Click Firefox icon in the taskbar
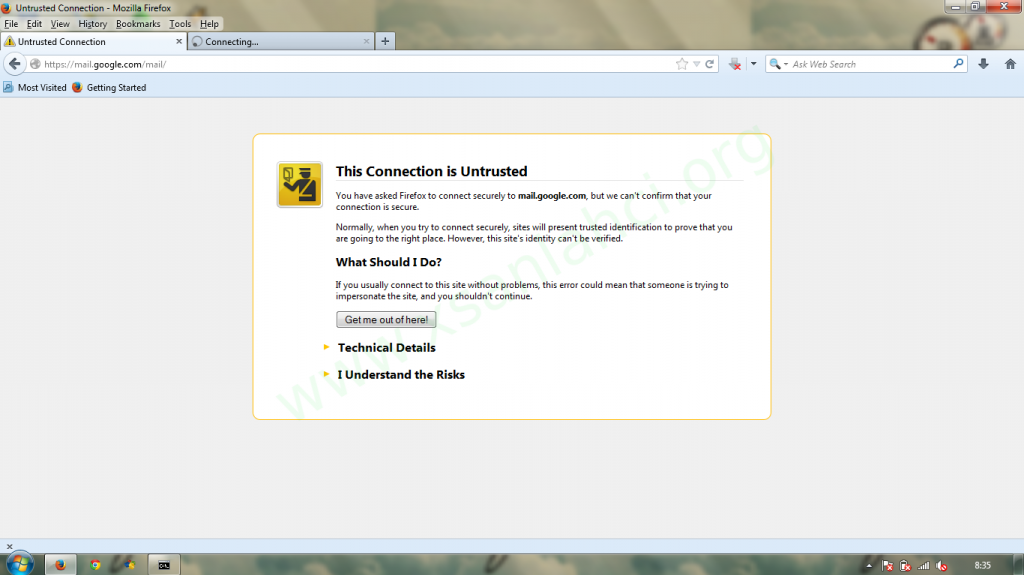The width and height of the screenshot is (1024, 575). pyautogui.click(x=60, y=565)
